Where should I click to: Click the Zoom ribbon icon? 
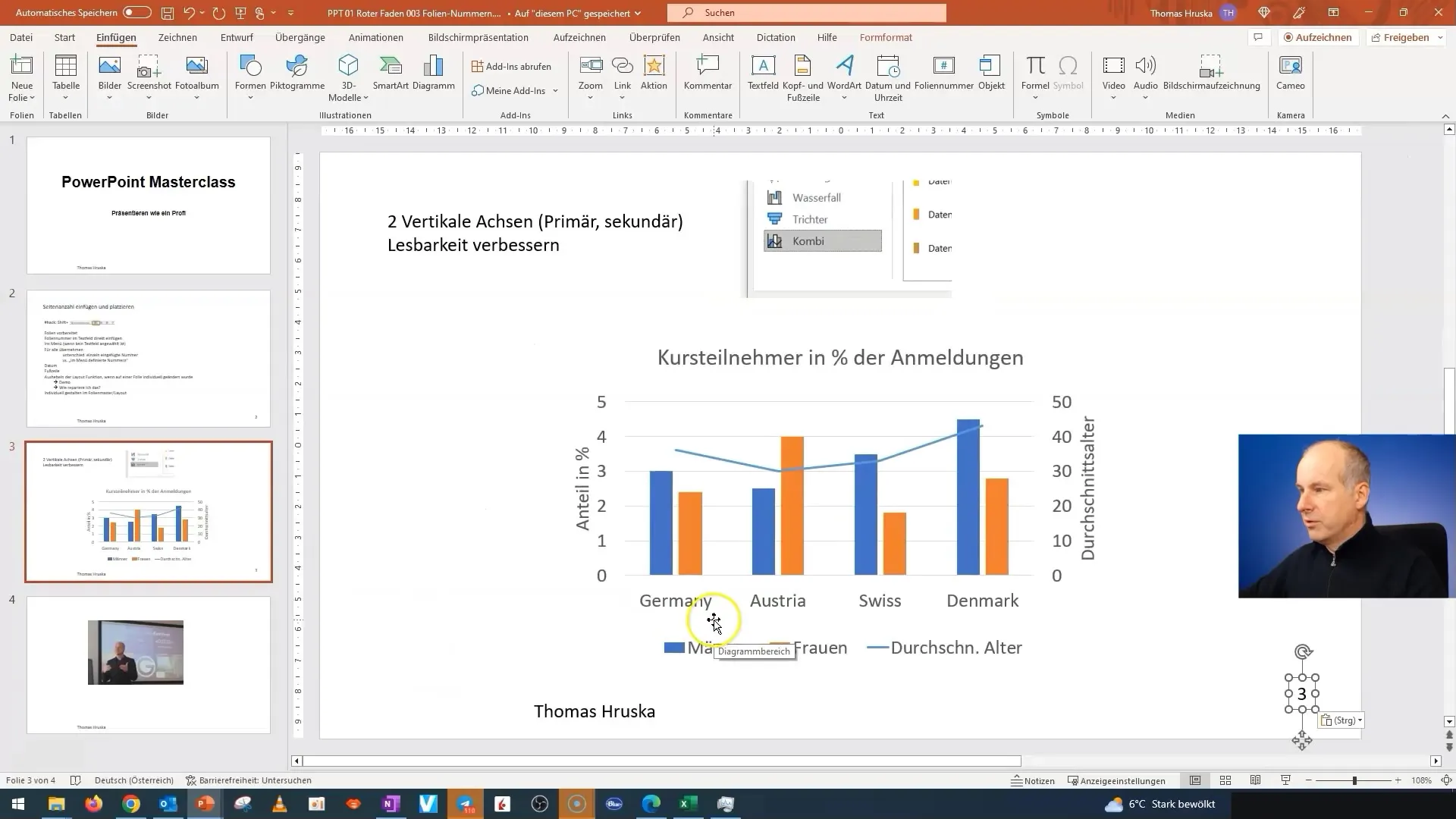tap(591, 67)
